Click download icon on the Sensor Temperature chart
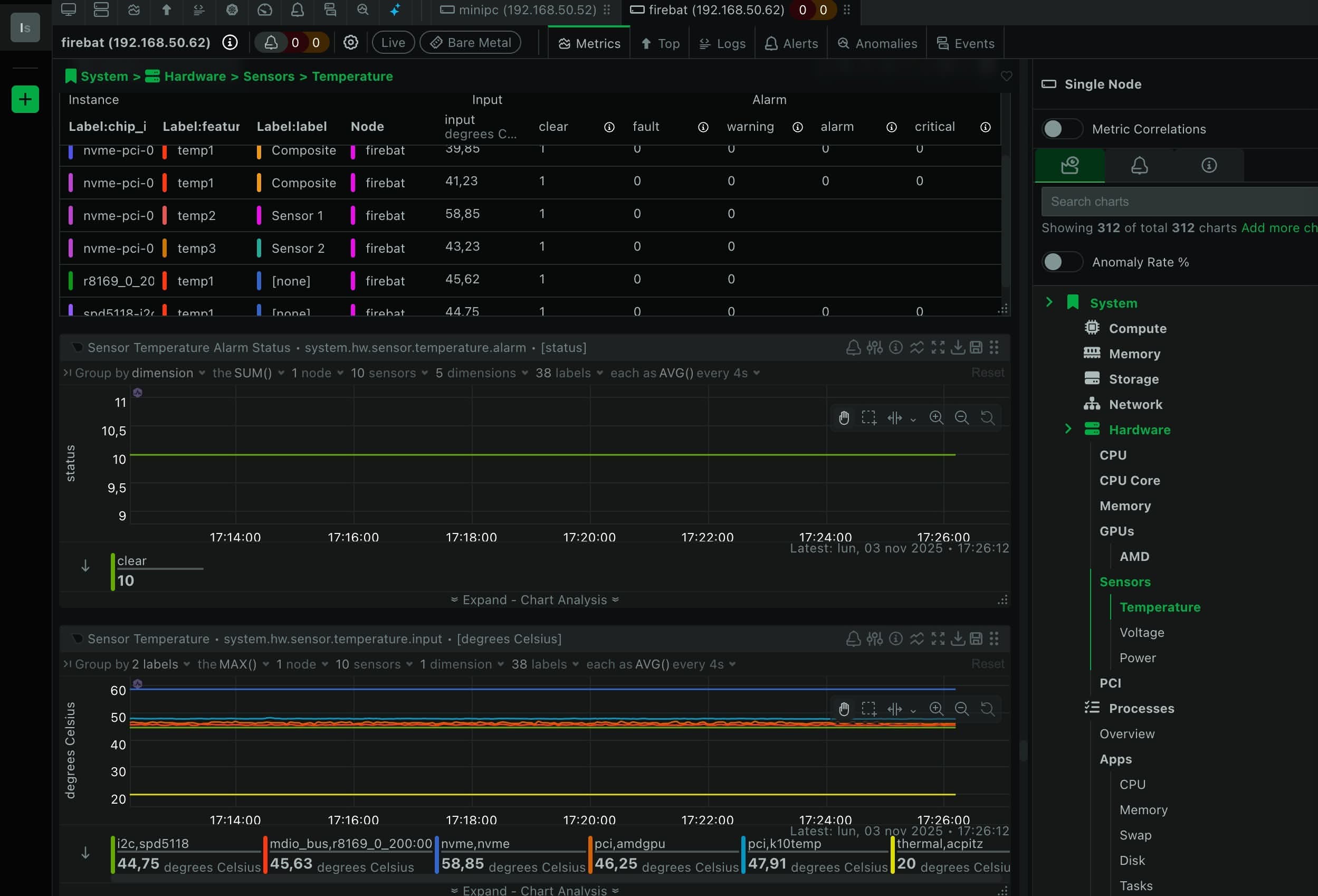 [957, 639]
